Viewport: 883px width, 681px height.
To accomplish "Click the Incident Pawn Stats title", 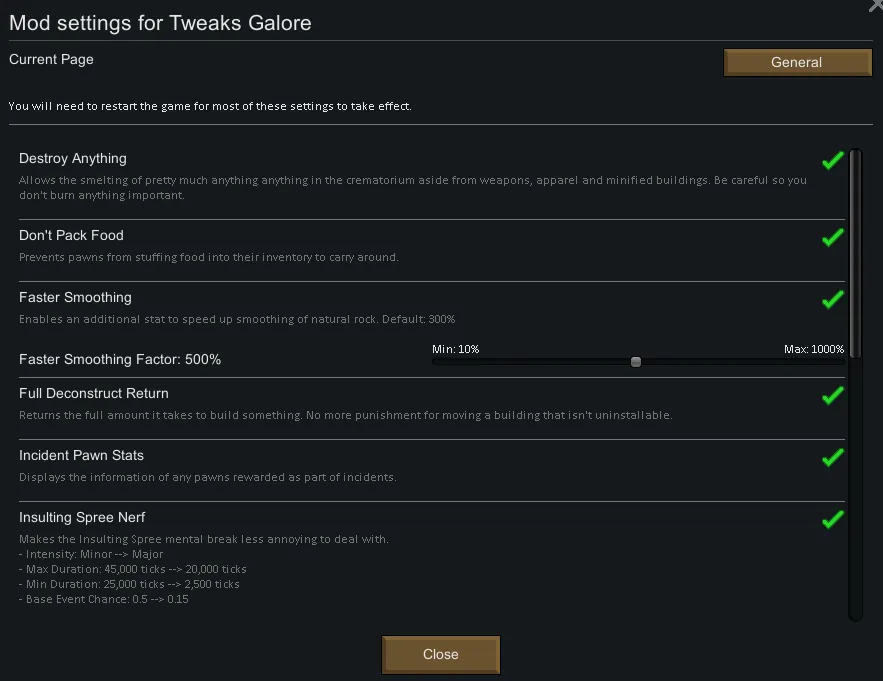I will pyautogui.click(x=81, y=455).
